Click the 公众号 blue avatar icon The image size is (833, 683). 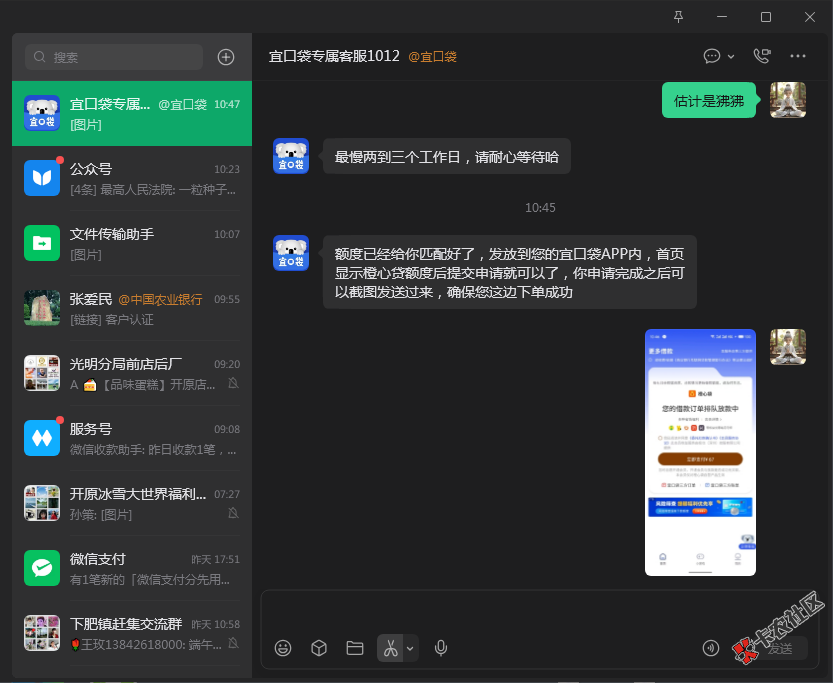(x=42, y=178)
